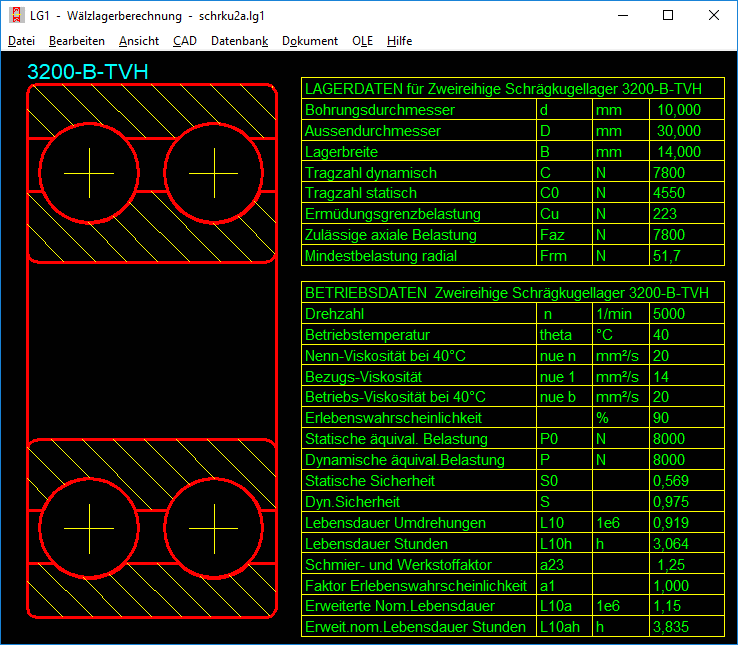Click the Ermüdungsgrenzbelastung value 223
The height and width of the screenshot is (645, 738).
click(665, 214)
